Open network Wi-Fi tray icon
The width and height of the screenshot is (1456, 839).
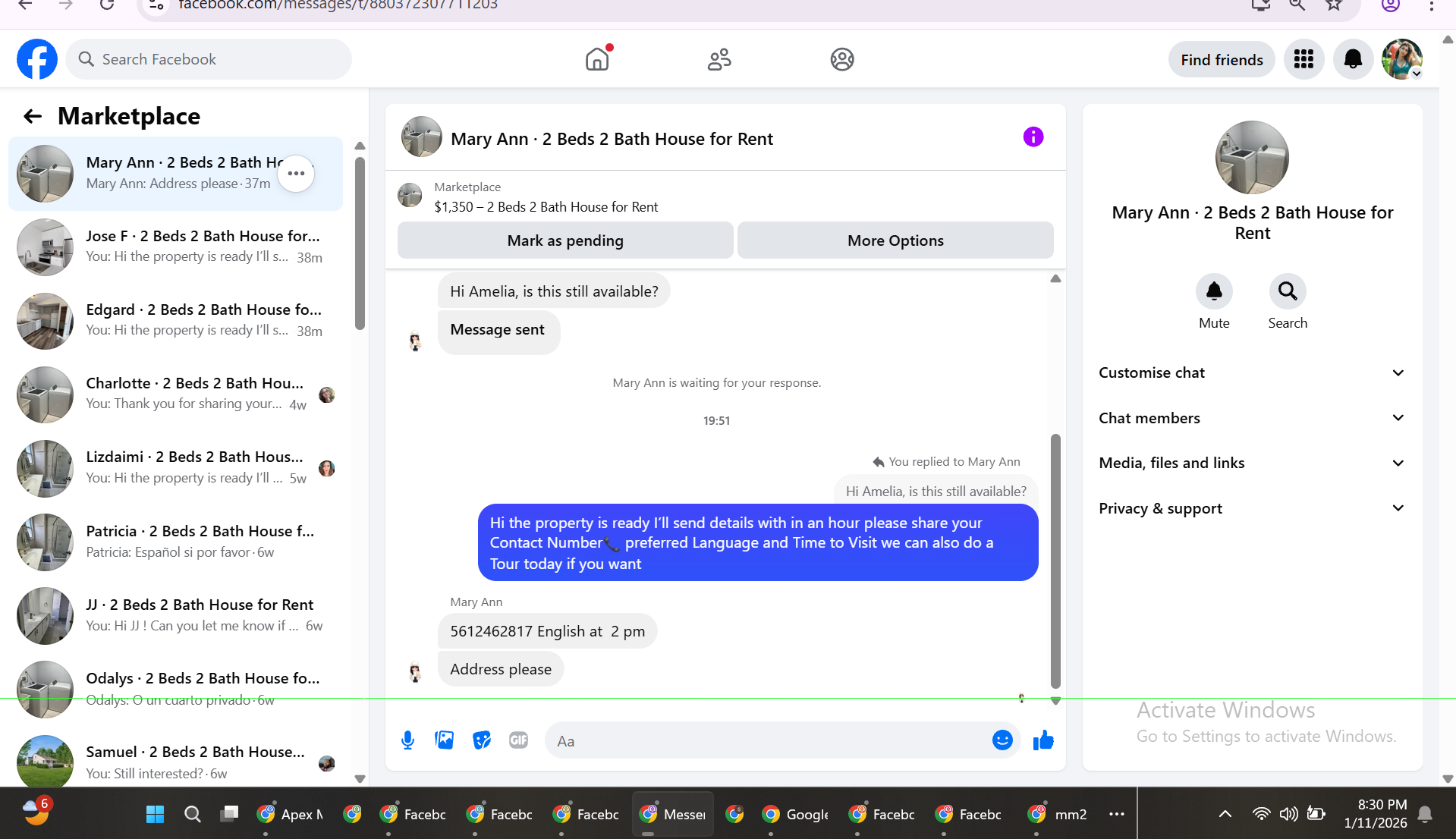(1261, 814)
